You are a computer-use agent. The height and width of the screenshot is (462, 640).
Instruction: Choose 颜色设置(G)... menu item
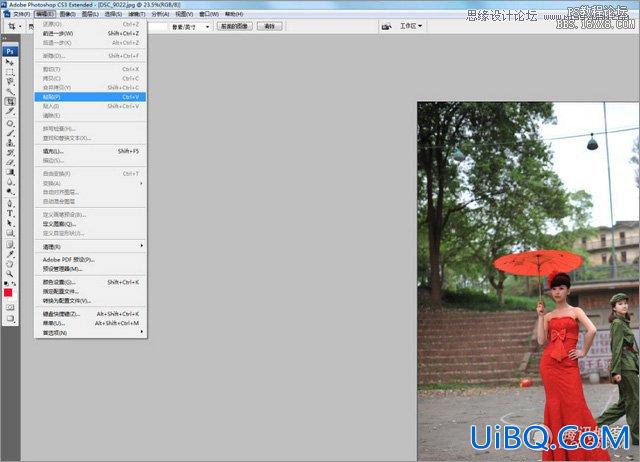(x=90, y=282)
